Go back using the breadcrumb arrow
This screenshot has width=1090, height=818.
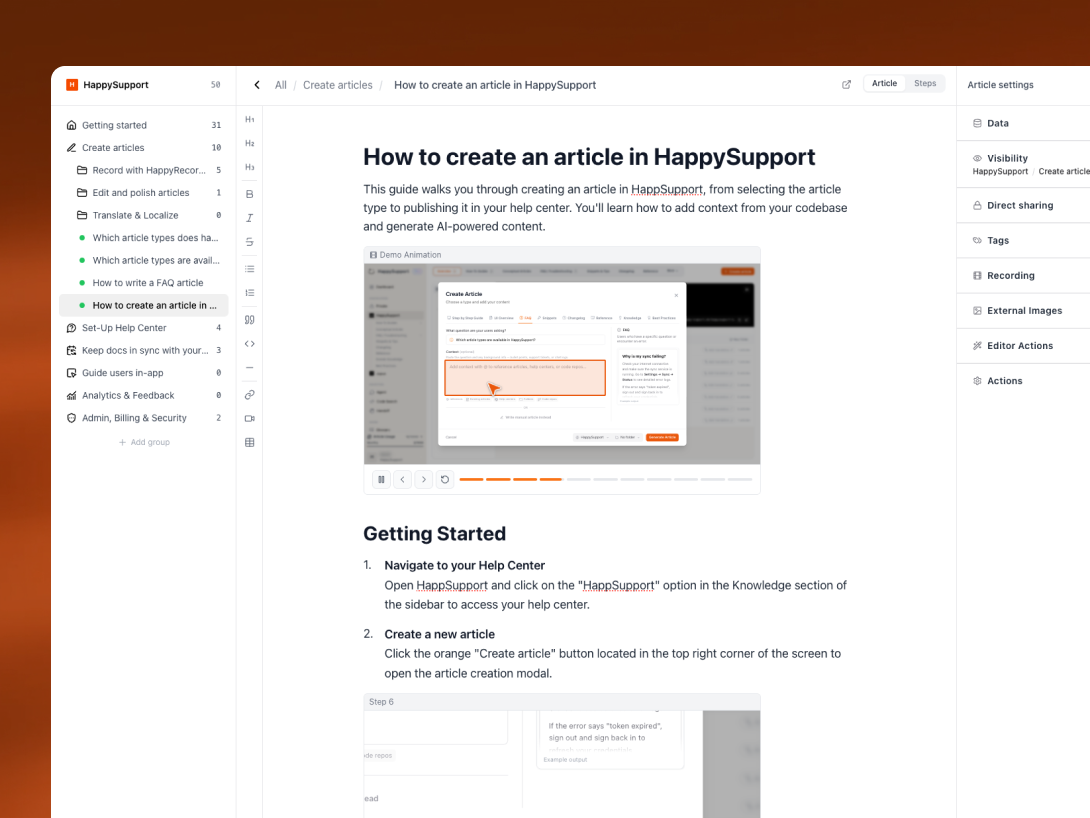[257, 85]
